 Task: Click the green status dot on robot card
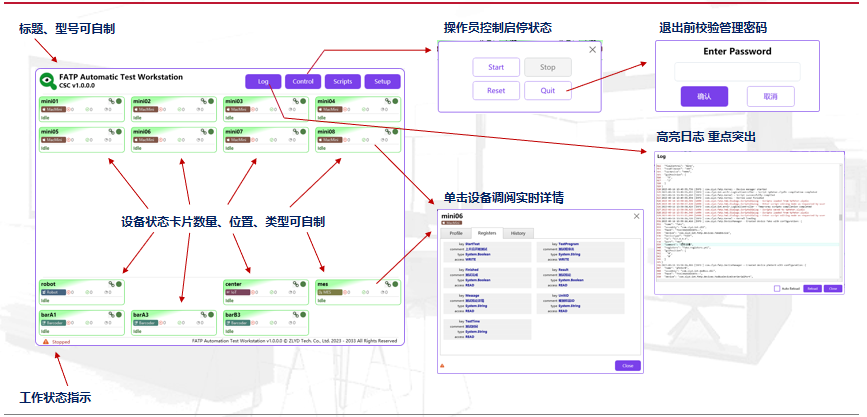pyautogui.click(x=118, y=284)
